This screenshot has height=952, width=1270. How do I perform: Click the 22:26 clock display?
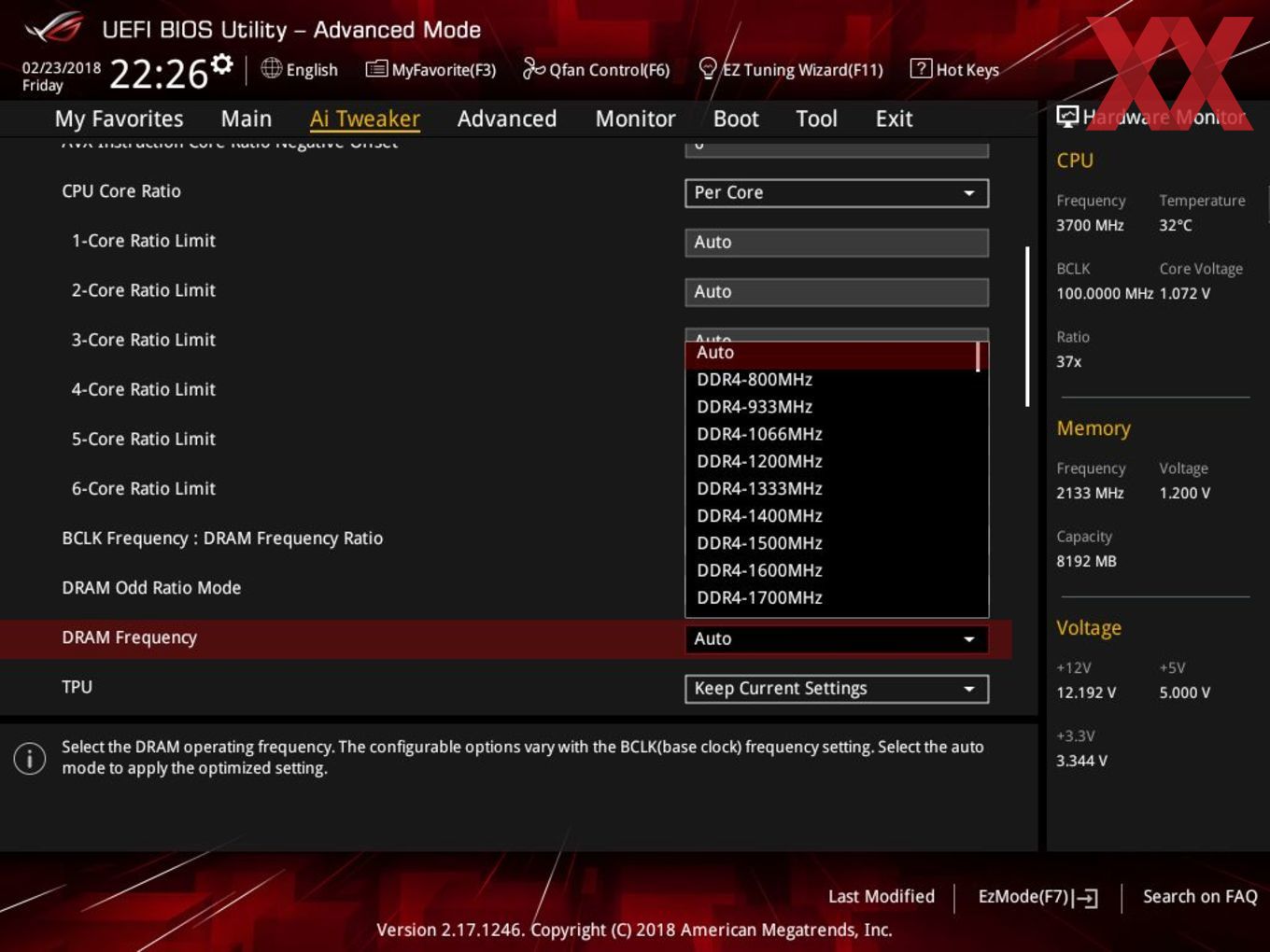158,73
